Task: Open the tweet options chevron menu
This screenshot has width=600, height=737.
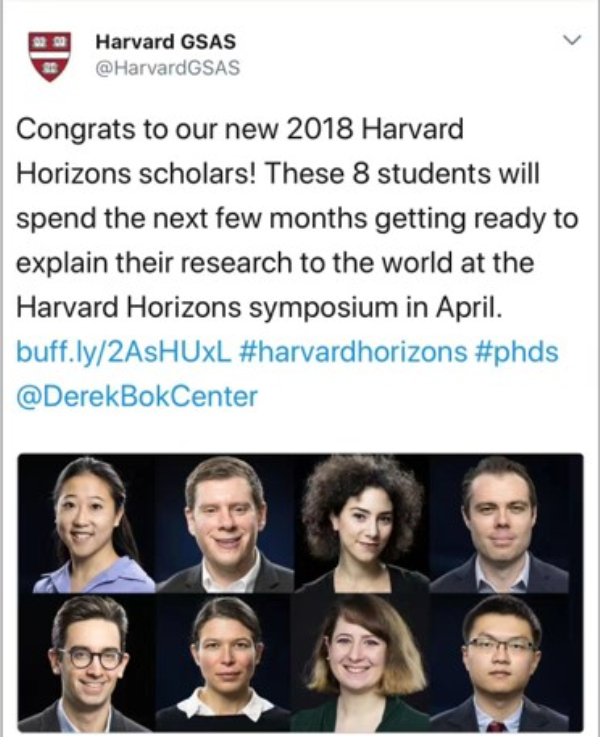Action: pos(572,40)
